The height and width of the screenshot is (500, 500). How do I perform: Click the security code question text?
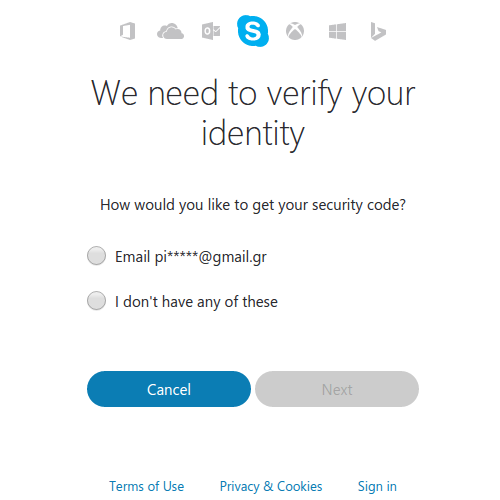click(x=253, y=205)
